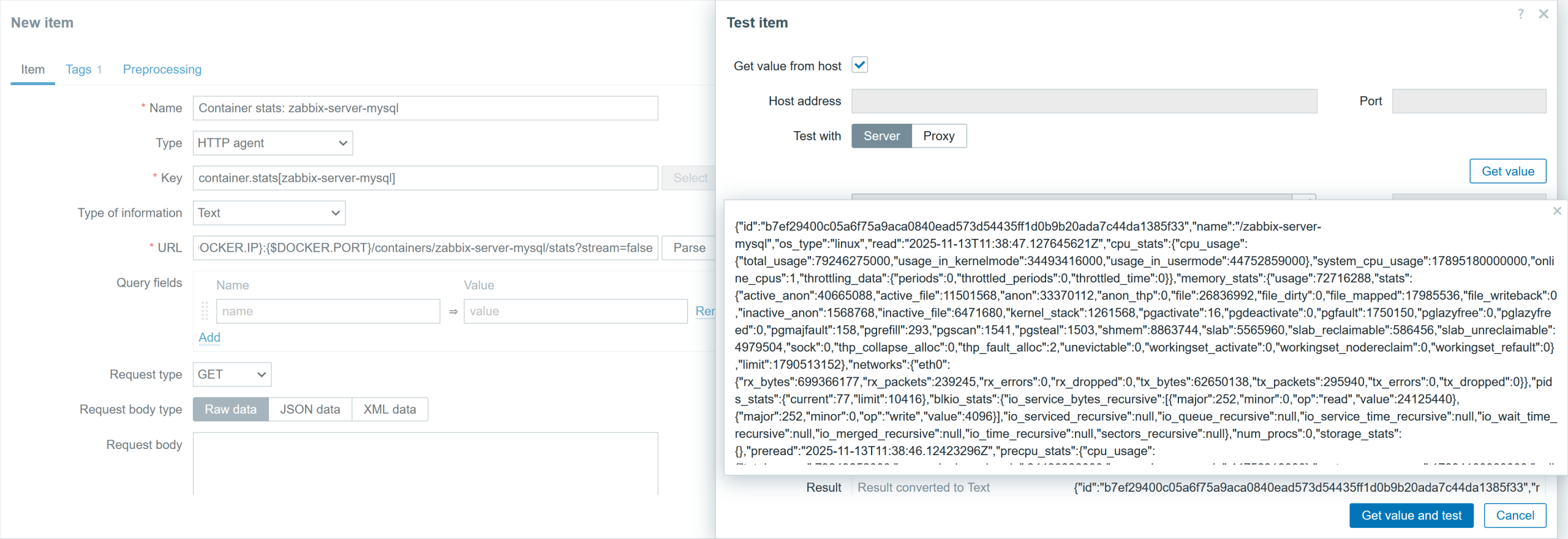Choose XML data request body type

[x=390, y=409]
